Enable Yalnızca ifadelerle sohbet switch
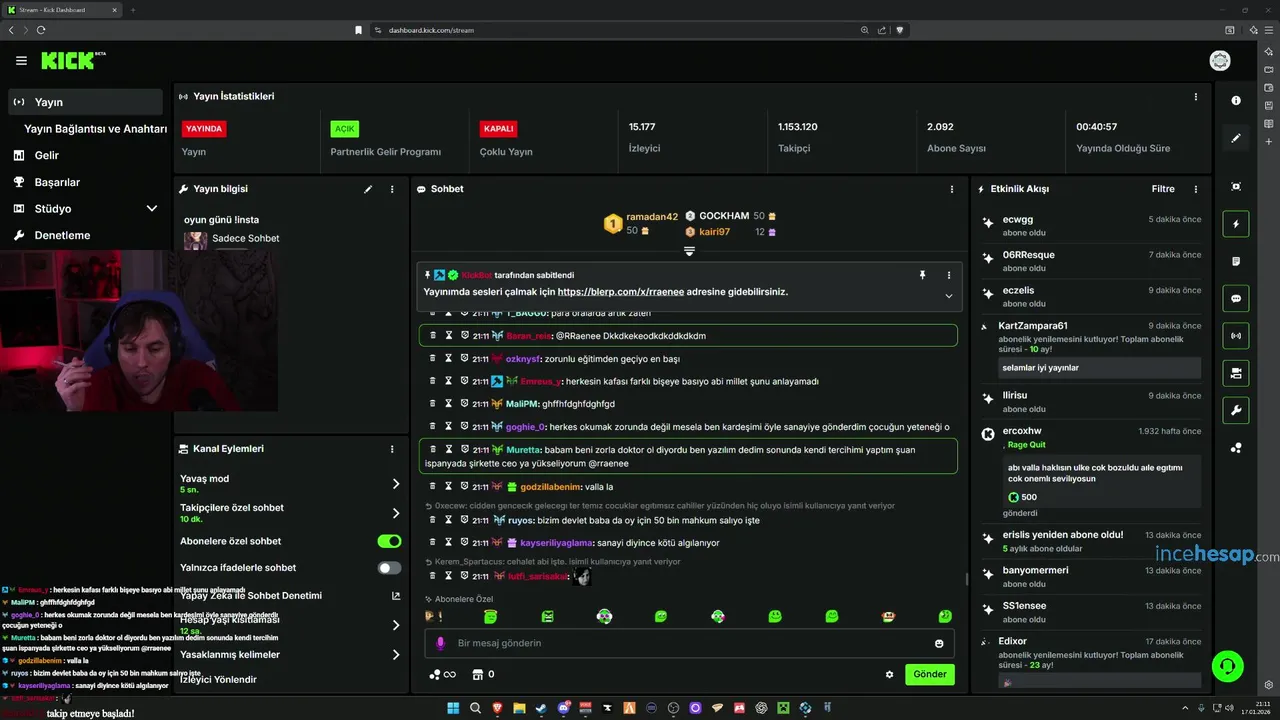Viewport: 1280px width, 720px height. tap(389, 568)
